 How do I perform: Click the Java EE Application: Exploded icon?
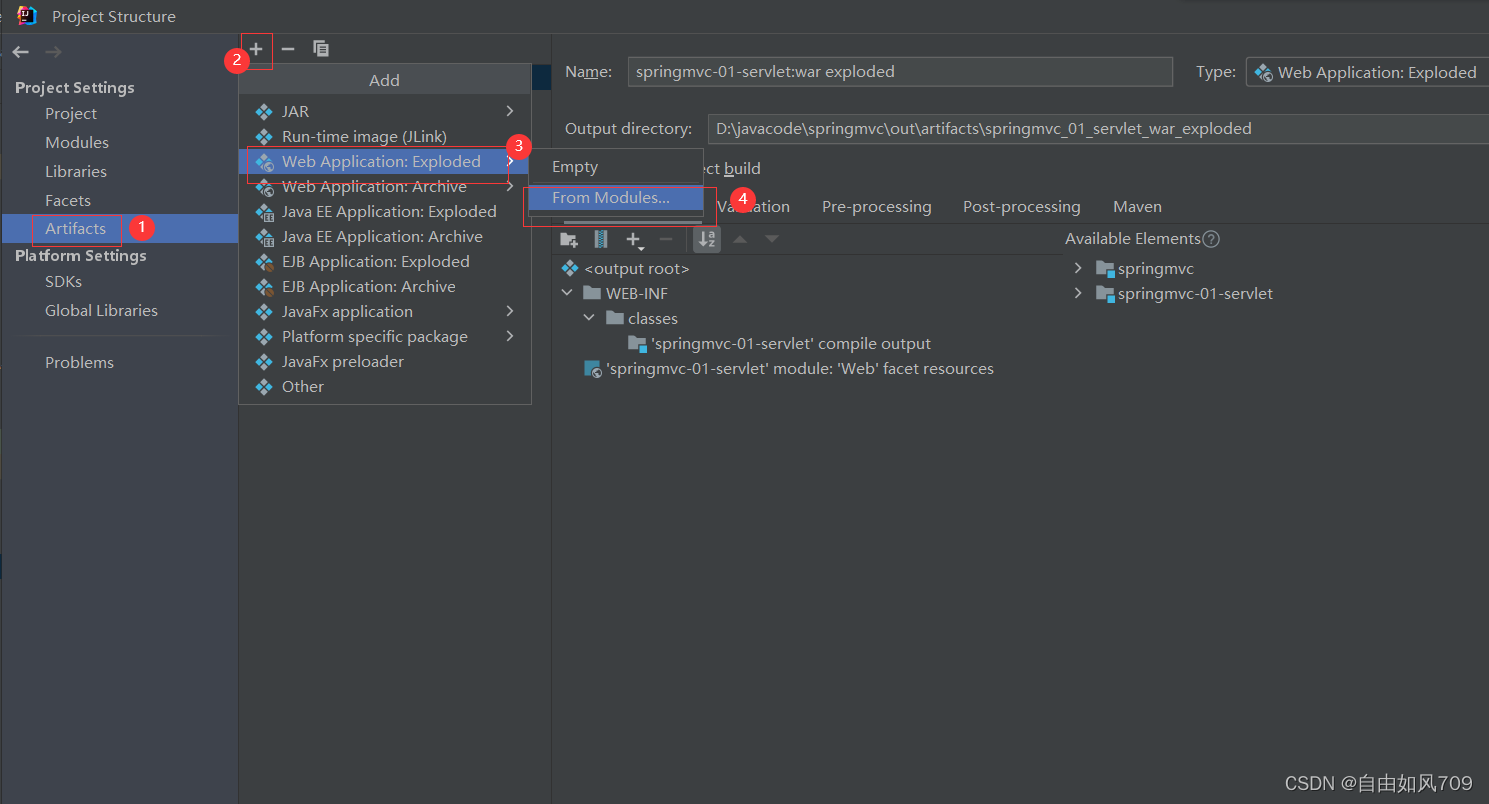264,211
